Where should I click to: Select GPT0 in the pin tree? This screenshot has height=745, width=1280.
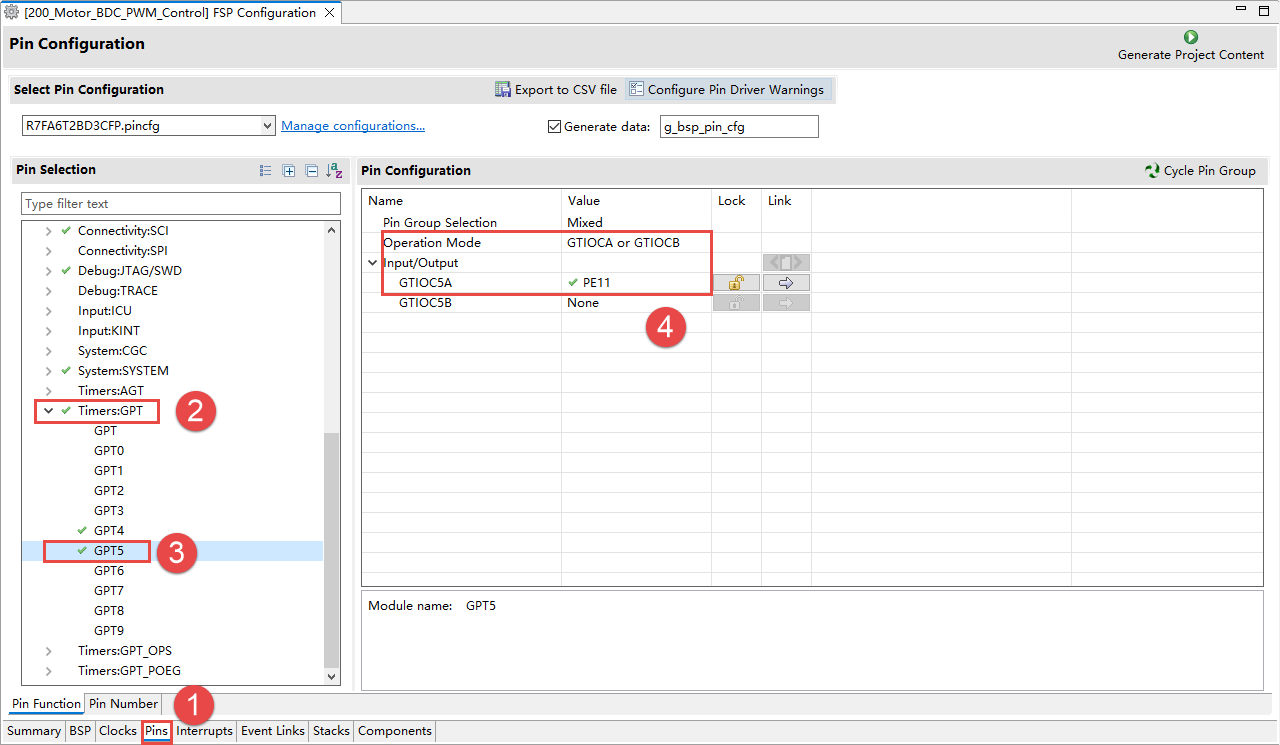(109, 451)
